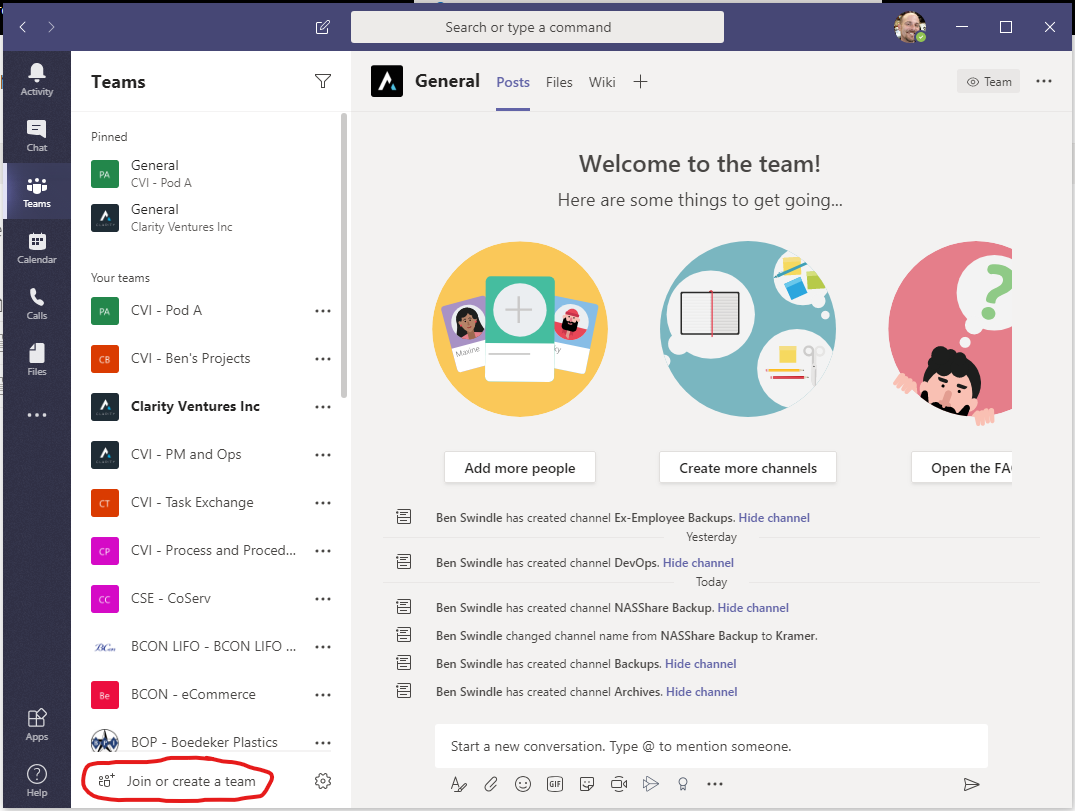Image resolution: width=1075 pixels, height=811 pixels.
Task: Hide the Ex-Employee Backups channel
Action: (774, 518)
